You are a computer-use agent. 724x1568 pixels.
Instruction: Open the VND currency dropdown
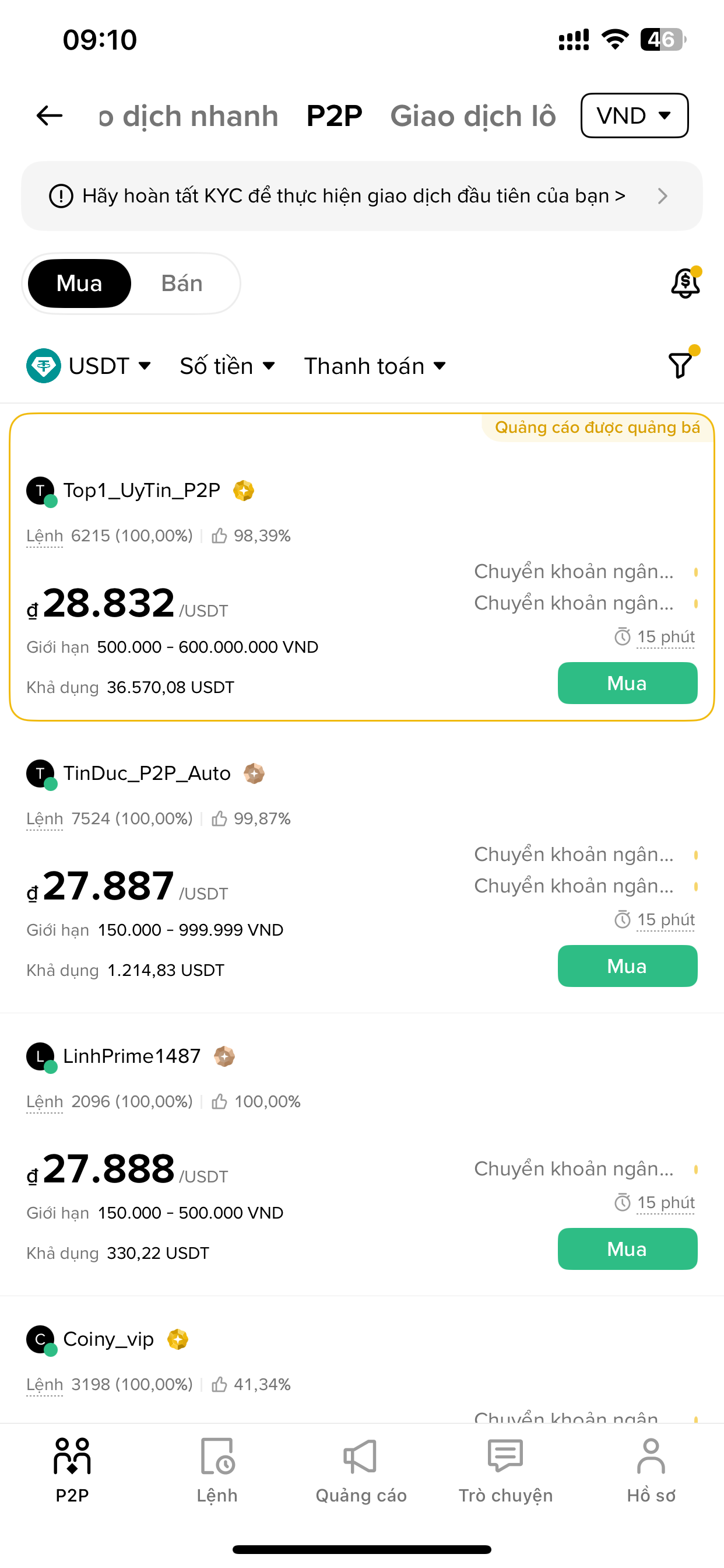(634, 116)
